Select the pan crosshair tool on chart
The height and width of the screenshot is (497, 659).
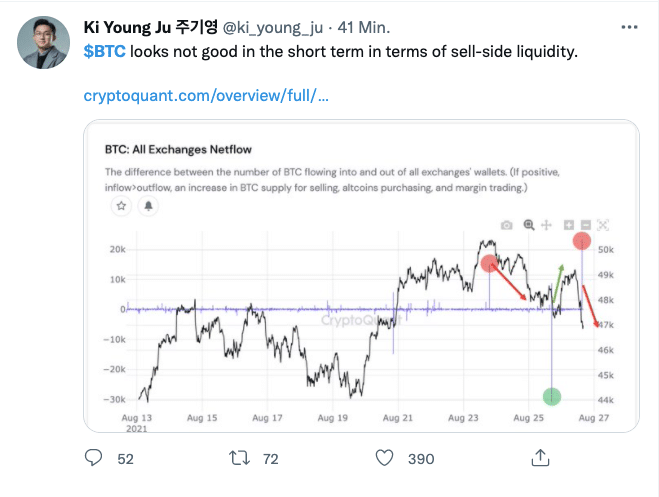tap(548, 226)
